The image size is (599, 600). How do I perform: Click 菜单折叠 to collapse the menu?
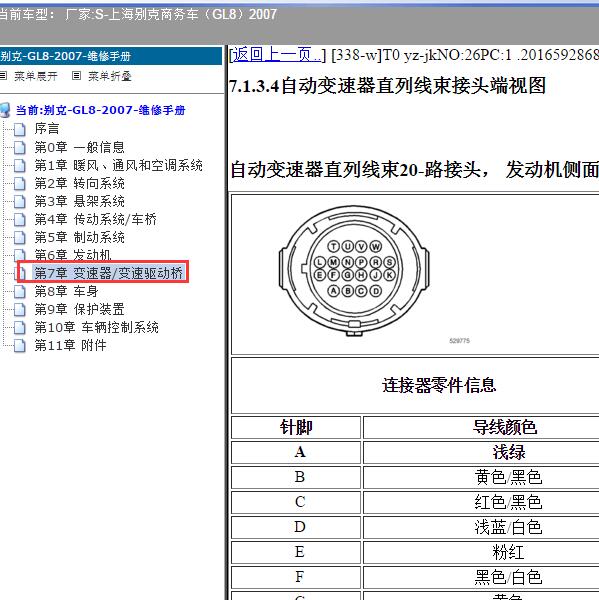click(110, 76)
